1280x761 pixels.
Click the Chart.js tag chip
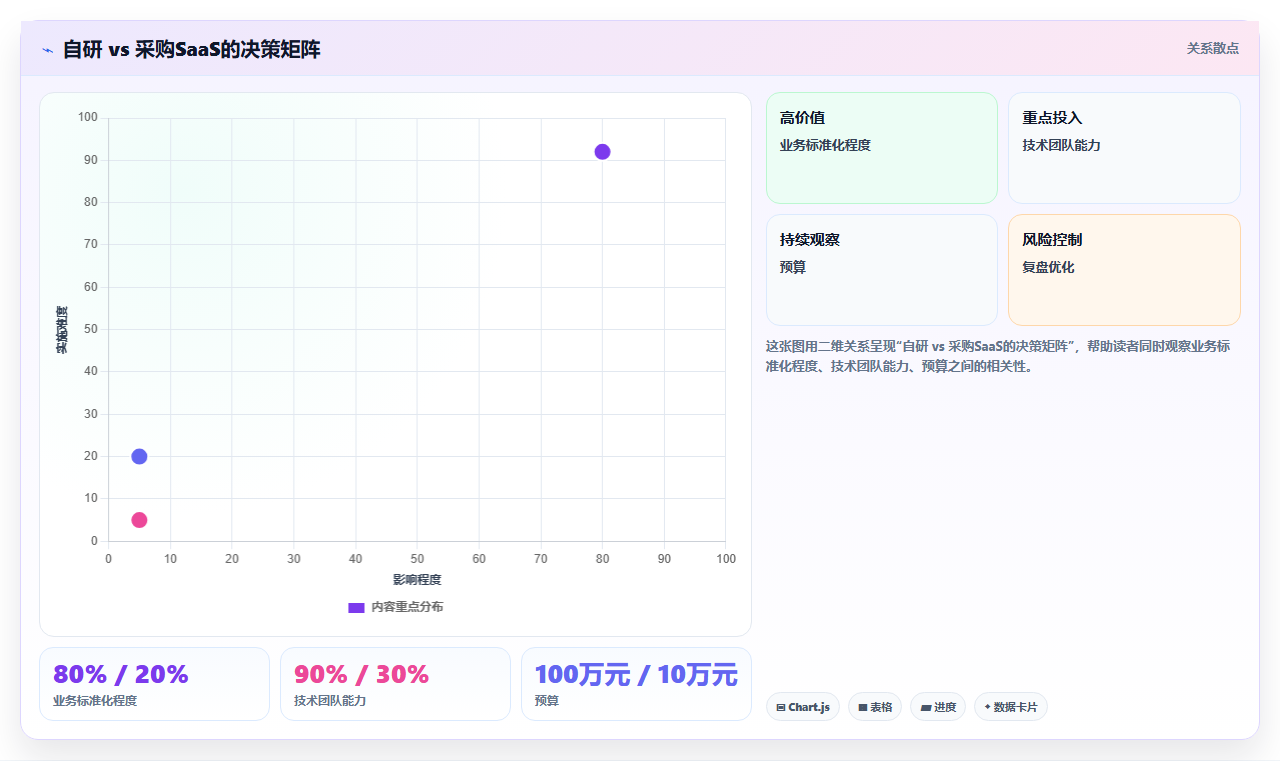(x=803, y=707)
